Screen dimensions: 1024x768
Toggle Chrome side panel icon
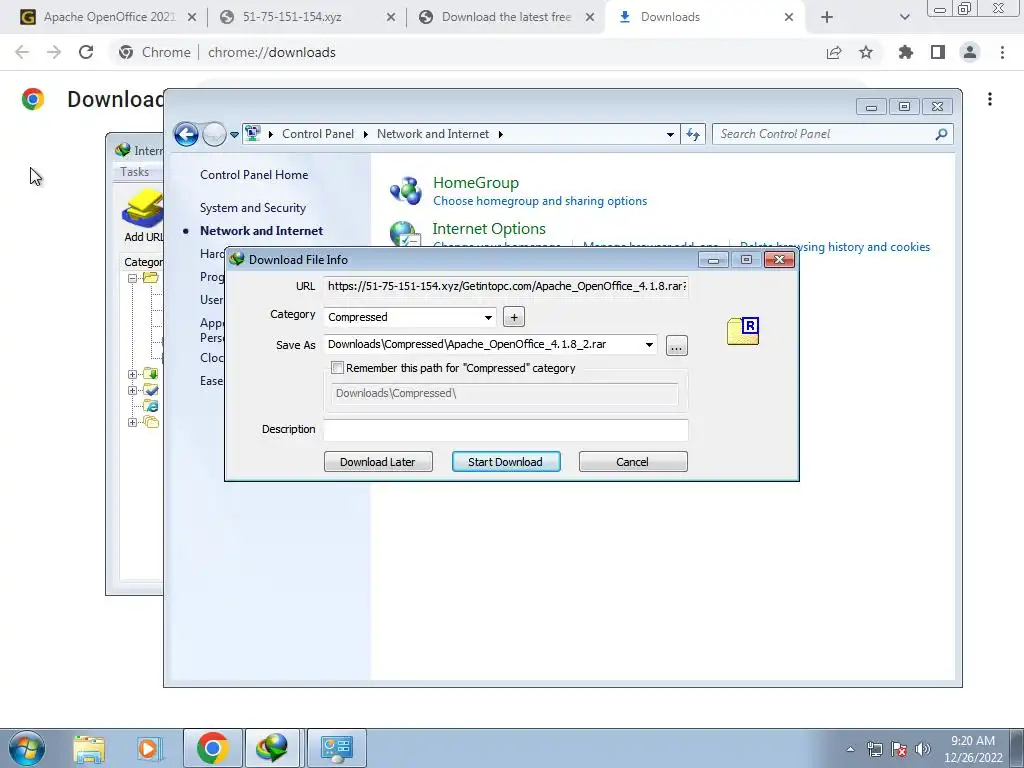(938, 52)
